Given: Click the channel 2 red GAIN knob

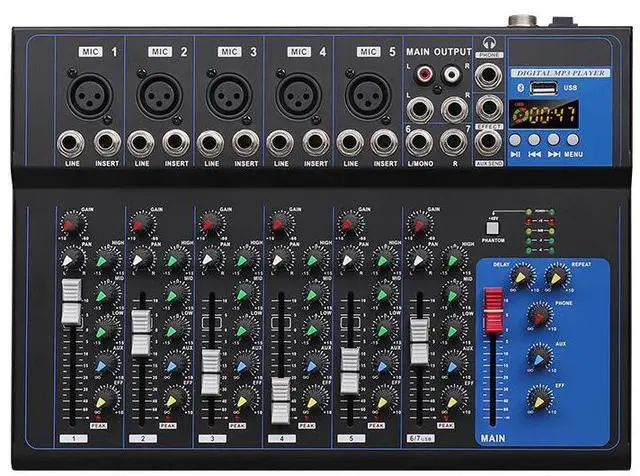Looking at the screenshot, I should click(x=142, y=223).
